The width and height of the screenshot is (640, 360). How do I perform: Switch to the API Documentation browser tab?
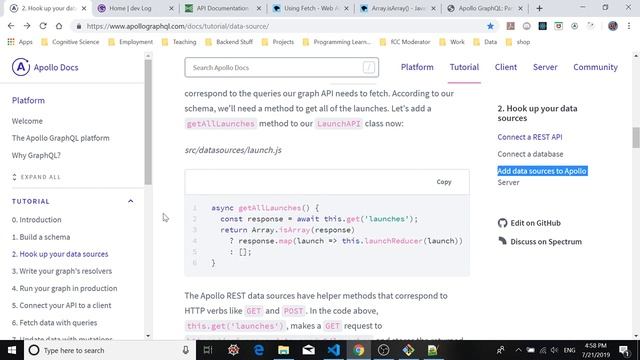[223, 8]
